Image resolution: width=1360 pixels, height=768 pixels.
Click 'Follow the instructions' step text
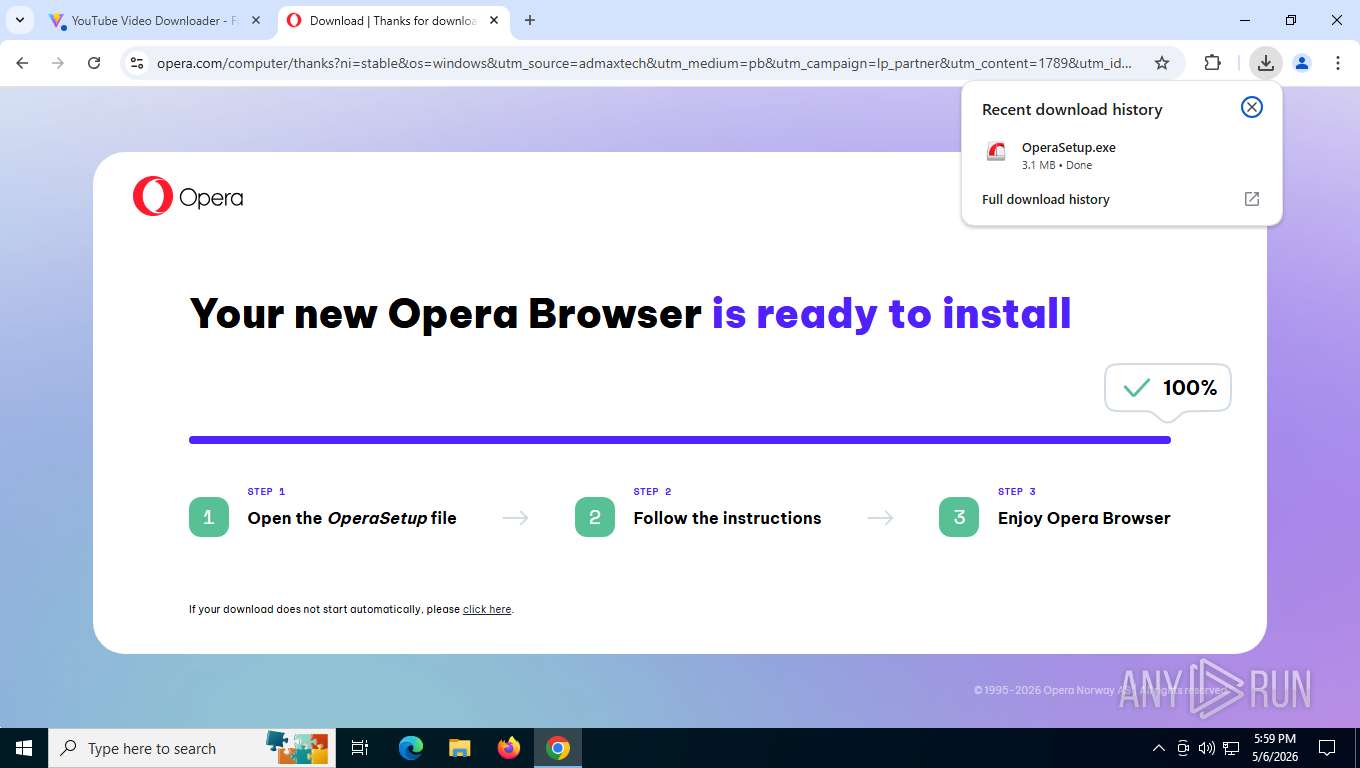pyautogui.click(x=727, y=518)
